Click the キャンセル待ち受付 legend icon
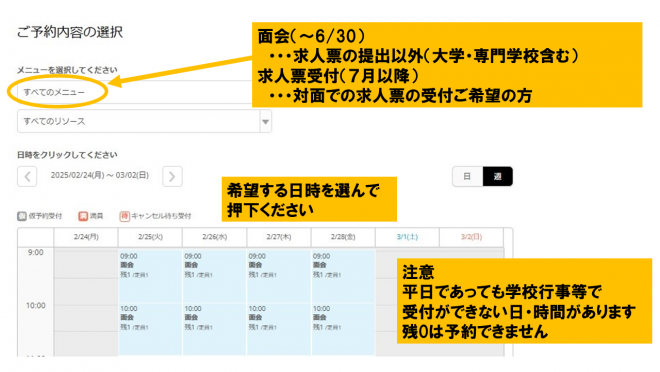This screenshot has width=660, height=372. coord(124,216)
